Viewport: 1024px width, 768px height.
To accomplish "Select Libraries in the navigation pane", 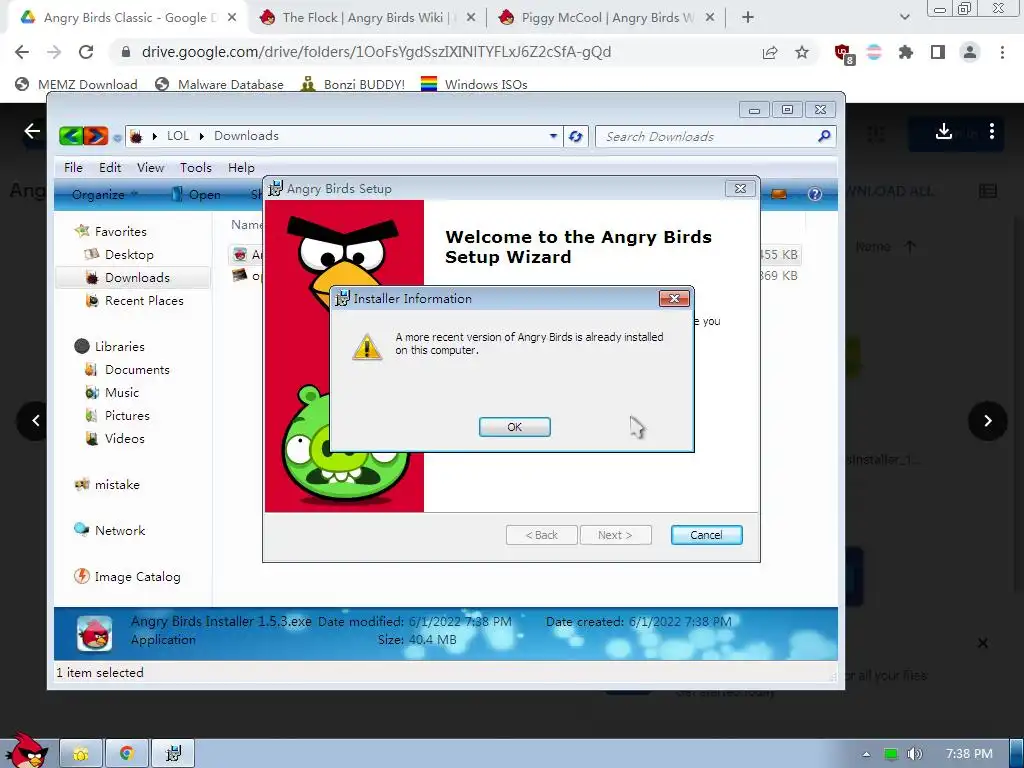I will click(110, 346).
